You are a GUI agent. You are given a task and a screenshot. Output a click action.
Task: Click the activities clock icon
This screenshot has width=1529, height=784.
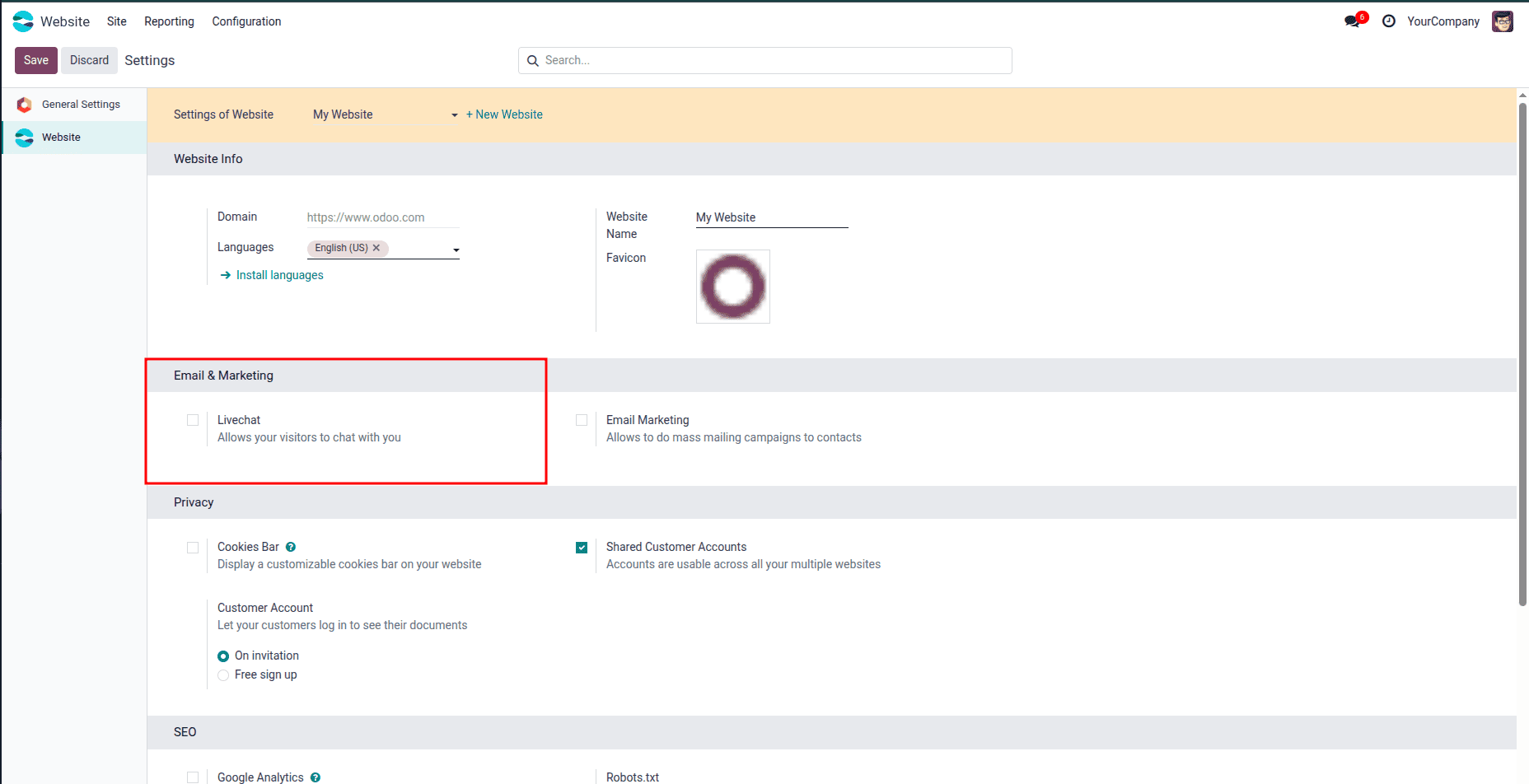click(x=1390, y=21)
